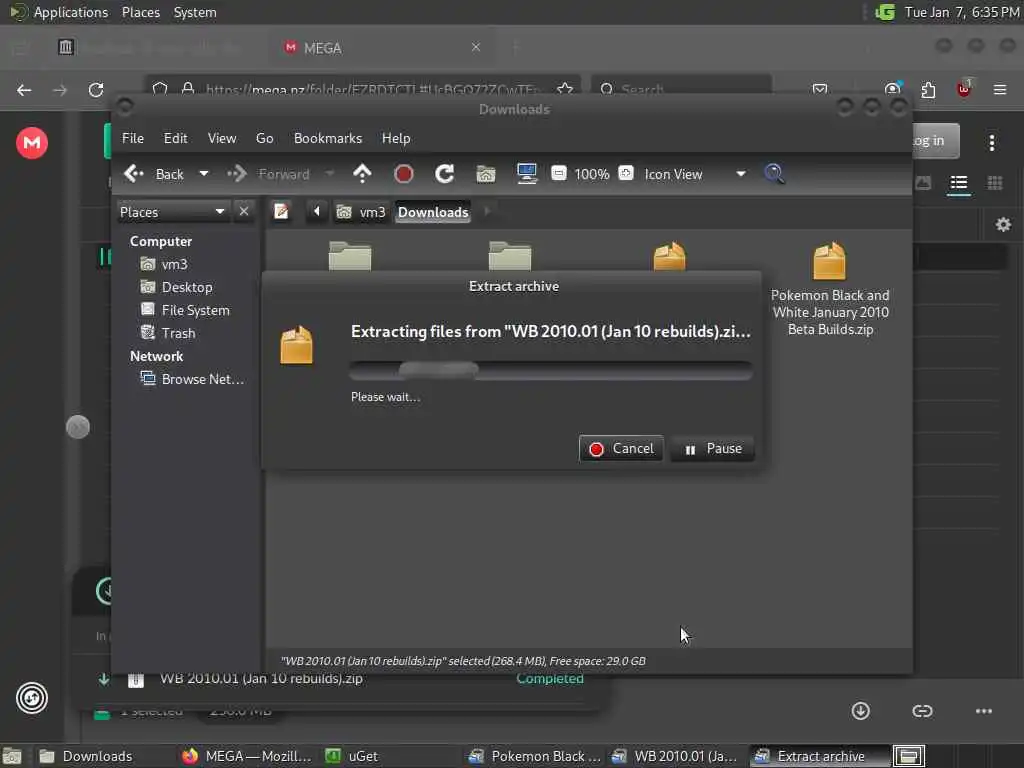This screenshot has height=768, width=1024.
Task: Click the red Stop loading icon
Action: click(404, 174)
